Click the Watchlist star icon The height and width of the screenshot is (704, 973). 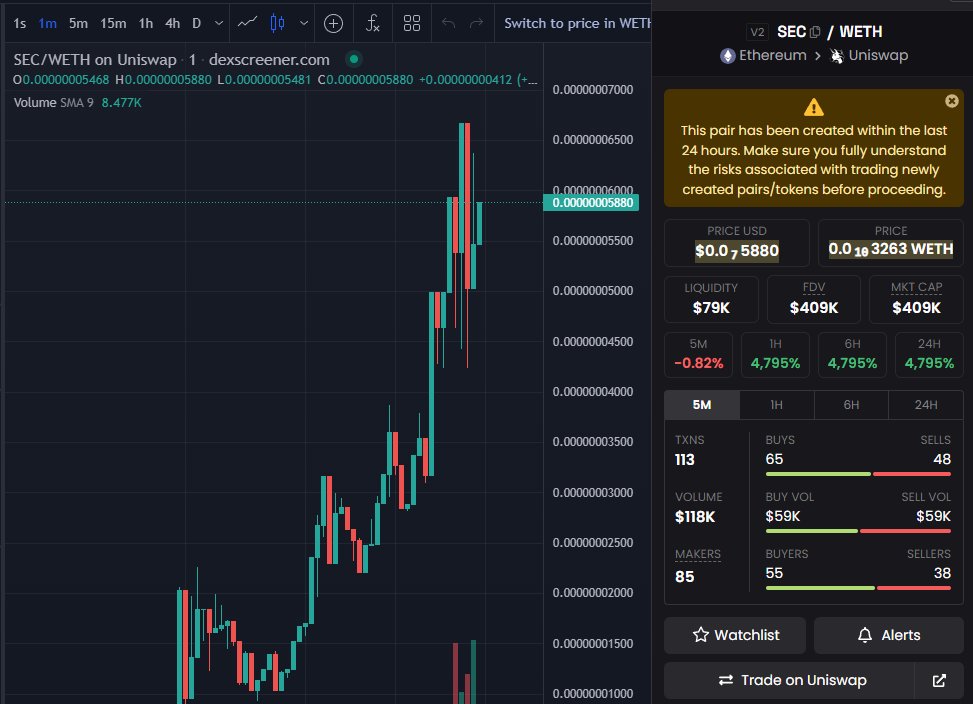click(701, 635)
